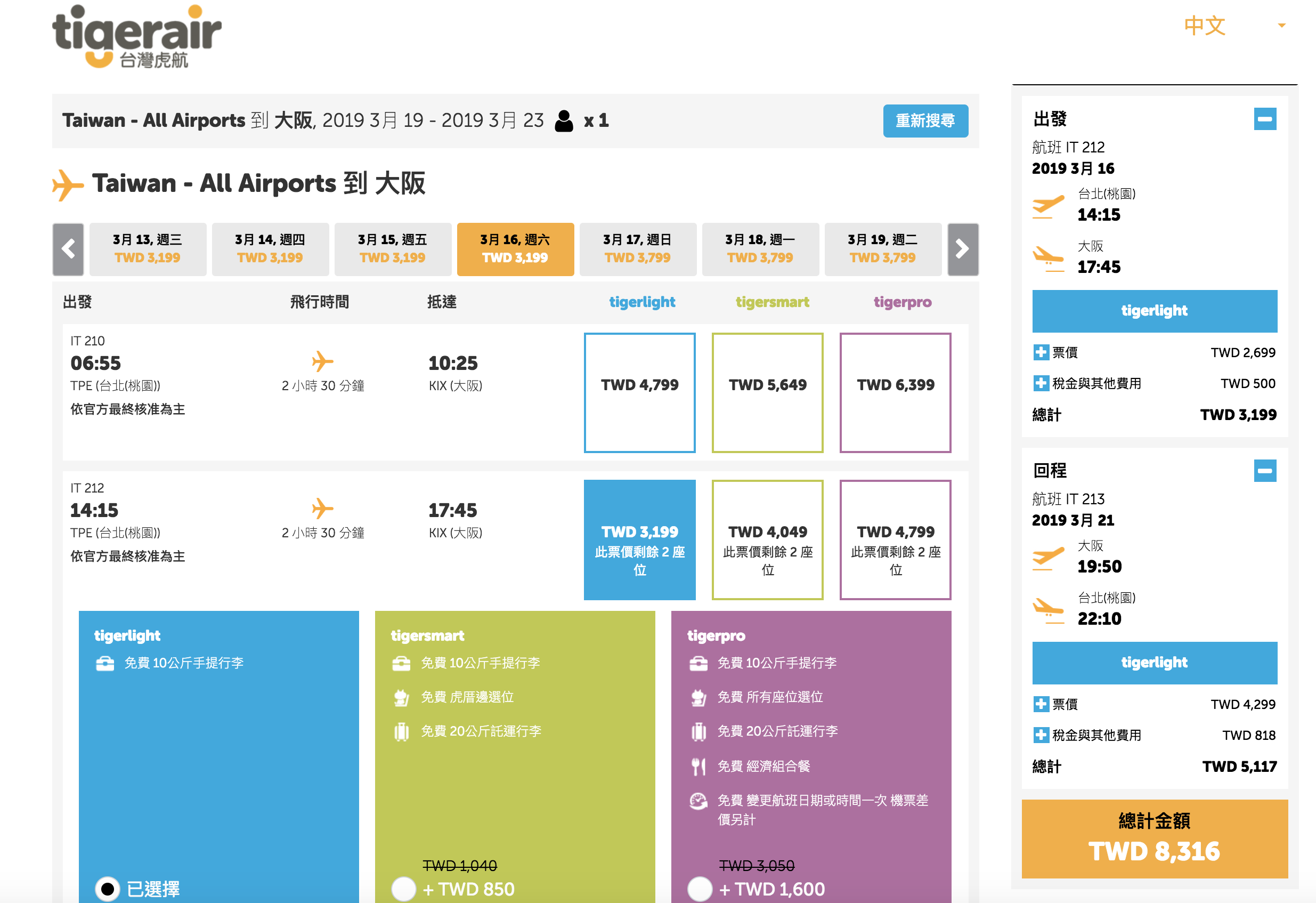1316x903 pixels.
Task: Select the 3月 14, 週四 date tab
Action: (x=270, y=249)
